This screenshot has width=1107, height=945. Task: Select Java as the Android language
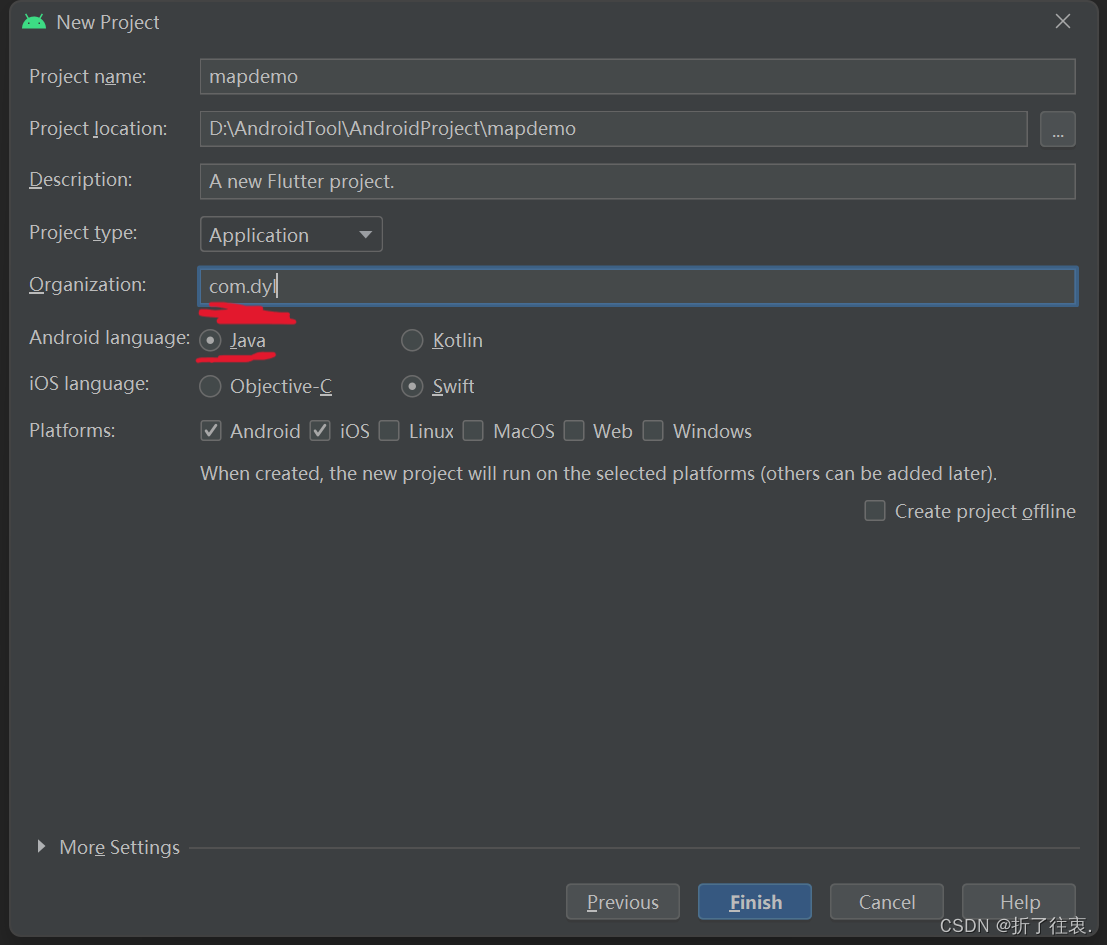210,341
